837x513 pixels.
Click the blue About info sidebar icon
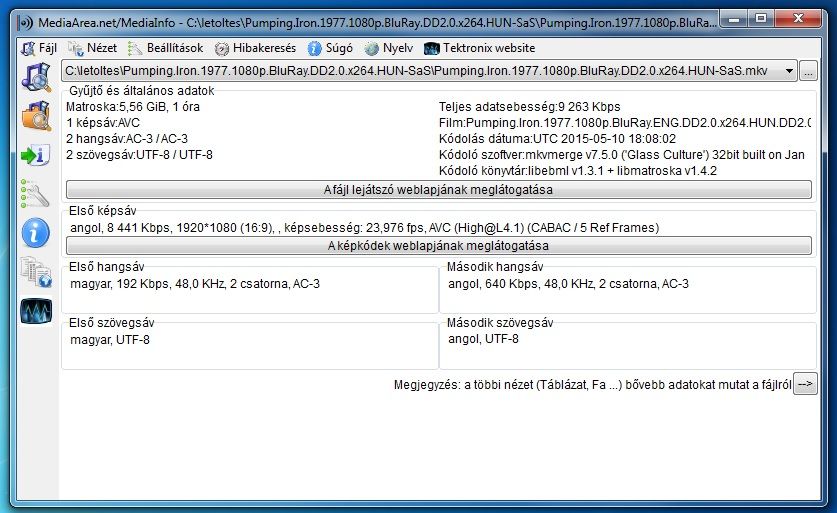[x=36, y=233]
